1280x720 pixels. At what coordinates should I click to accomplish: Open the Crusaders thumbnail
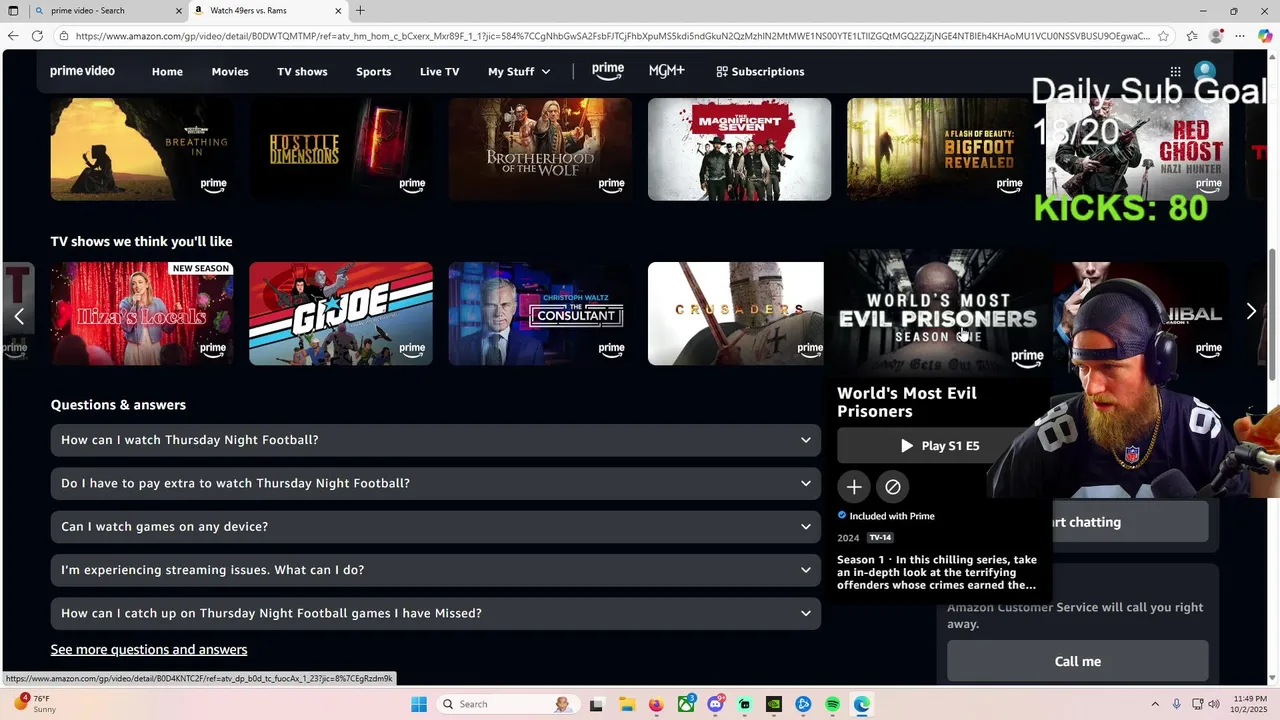tap(736, 314)
